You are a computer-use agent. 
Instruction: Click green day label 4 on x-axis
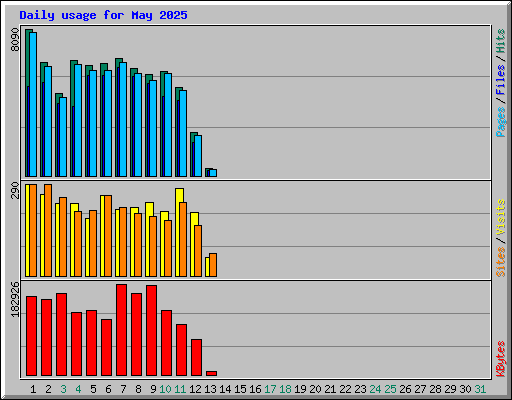78,389
